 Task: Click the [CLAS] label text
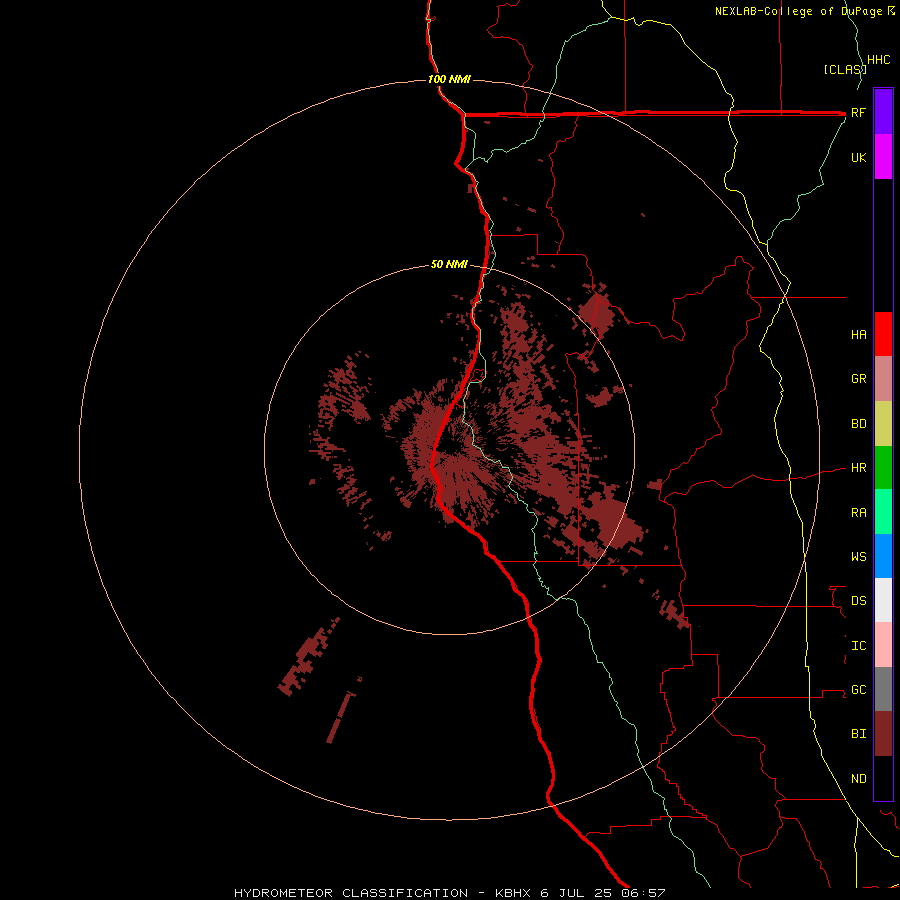[845, 69]
